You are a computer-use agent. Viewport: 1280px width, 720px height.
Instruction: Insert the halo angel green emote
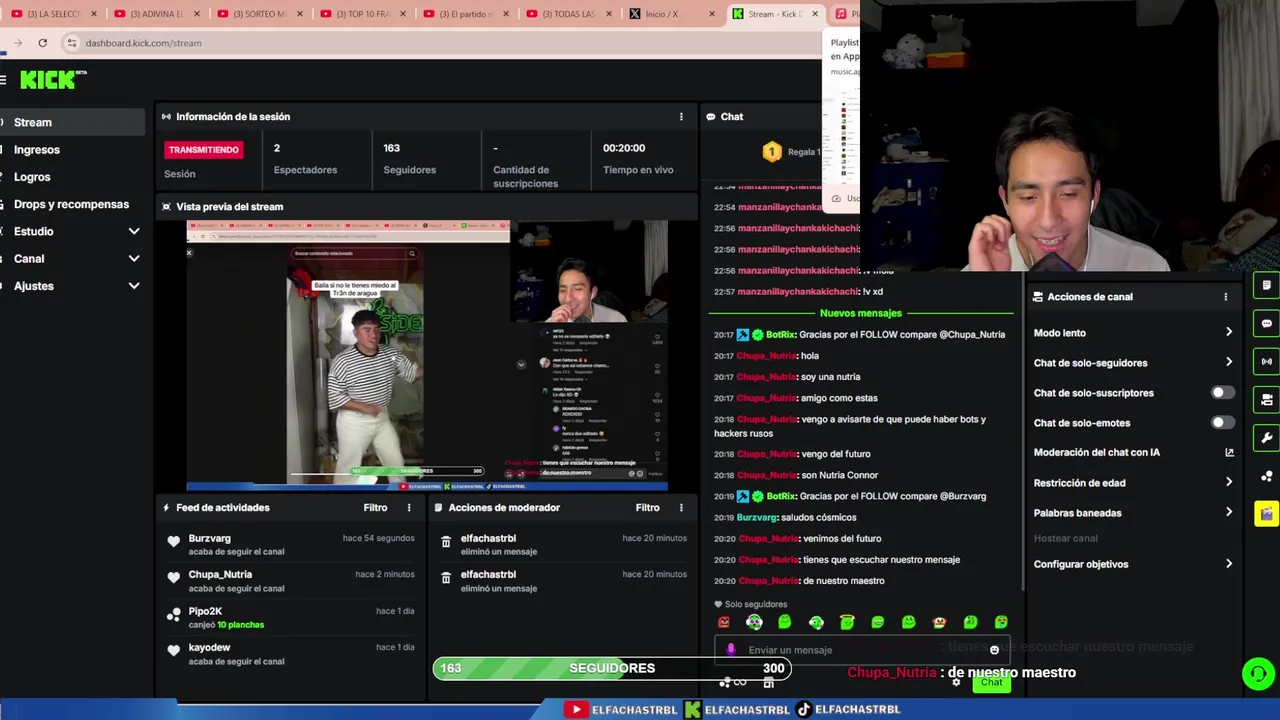click(847, 622)
